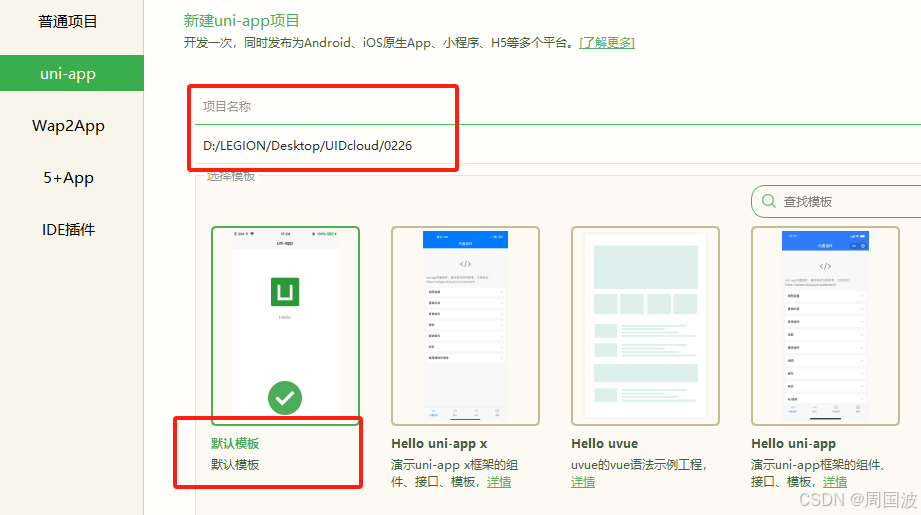The width and height of the screenshot is (921, 515).
Task: Open the 了解更多 link
Action: point(607,43)
